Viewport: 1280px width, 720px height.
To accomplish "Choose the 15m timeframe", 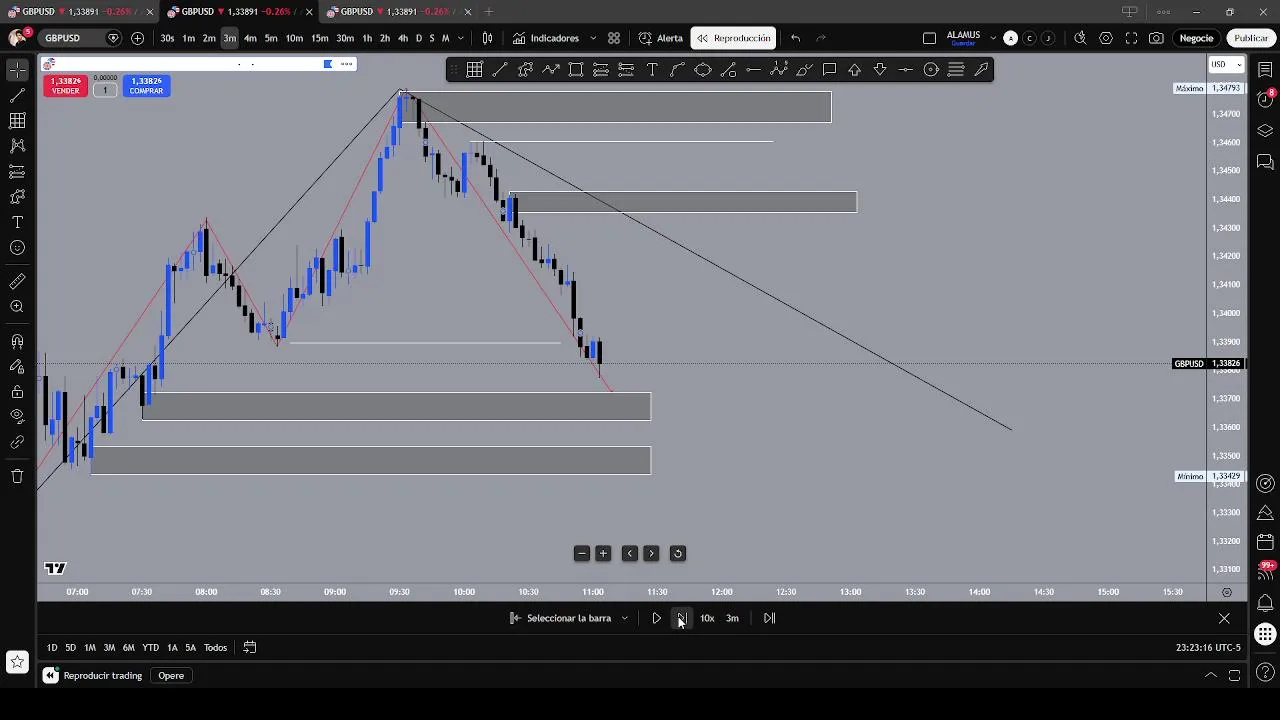I will pyautogui.click(x=319, y=38).
